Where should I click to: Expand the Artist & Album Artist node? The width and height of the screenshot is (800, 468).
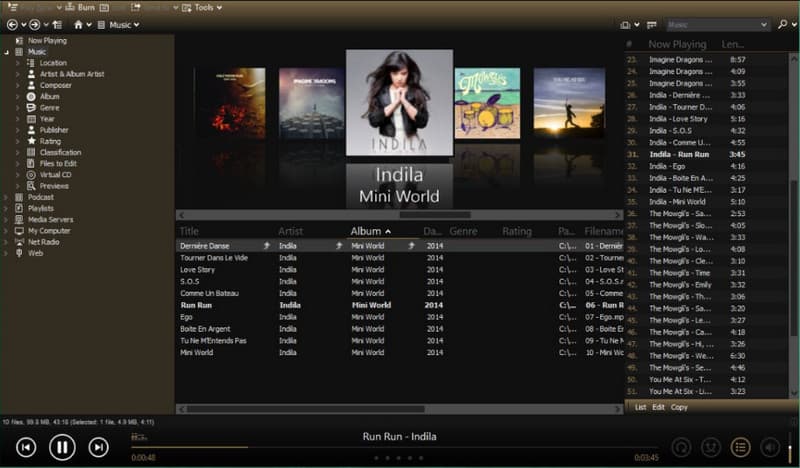click(17, 74)
